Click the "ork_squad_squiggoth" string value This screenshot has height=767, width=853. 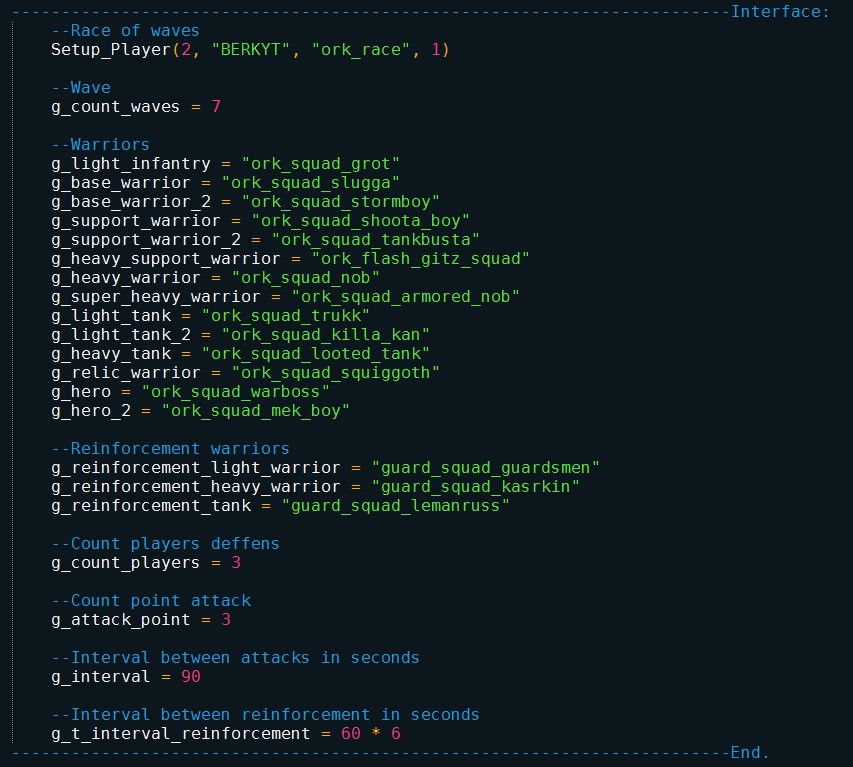tap(335, 373)
